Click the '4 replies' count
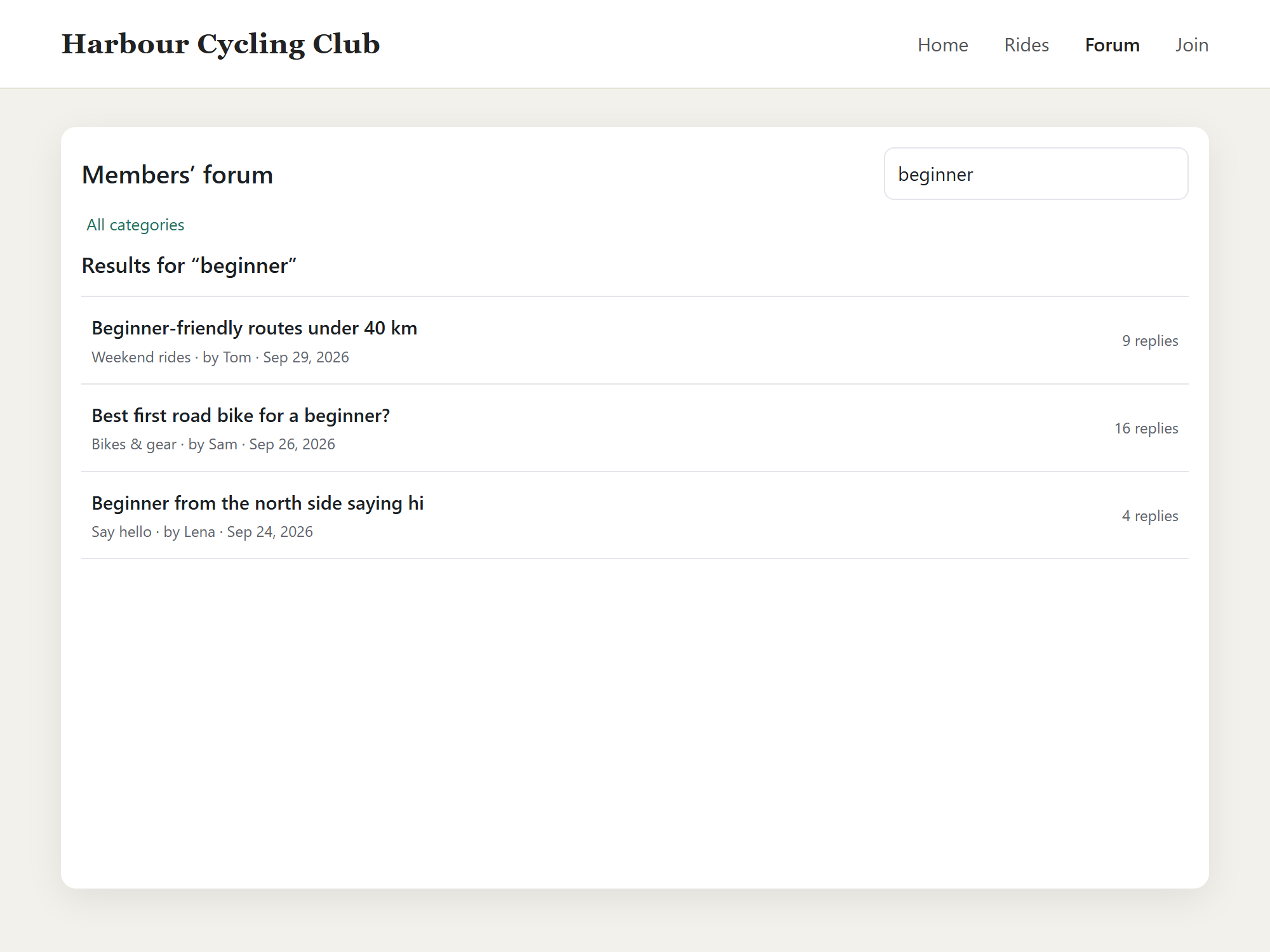Screen dimensions: 1270x952 pyautogui.click(x=1149, y=516)
